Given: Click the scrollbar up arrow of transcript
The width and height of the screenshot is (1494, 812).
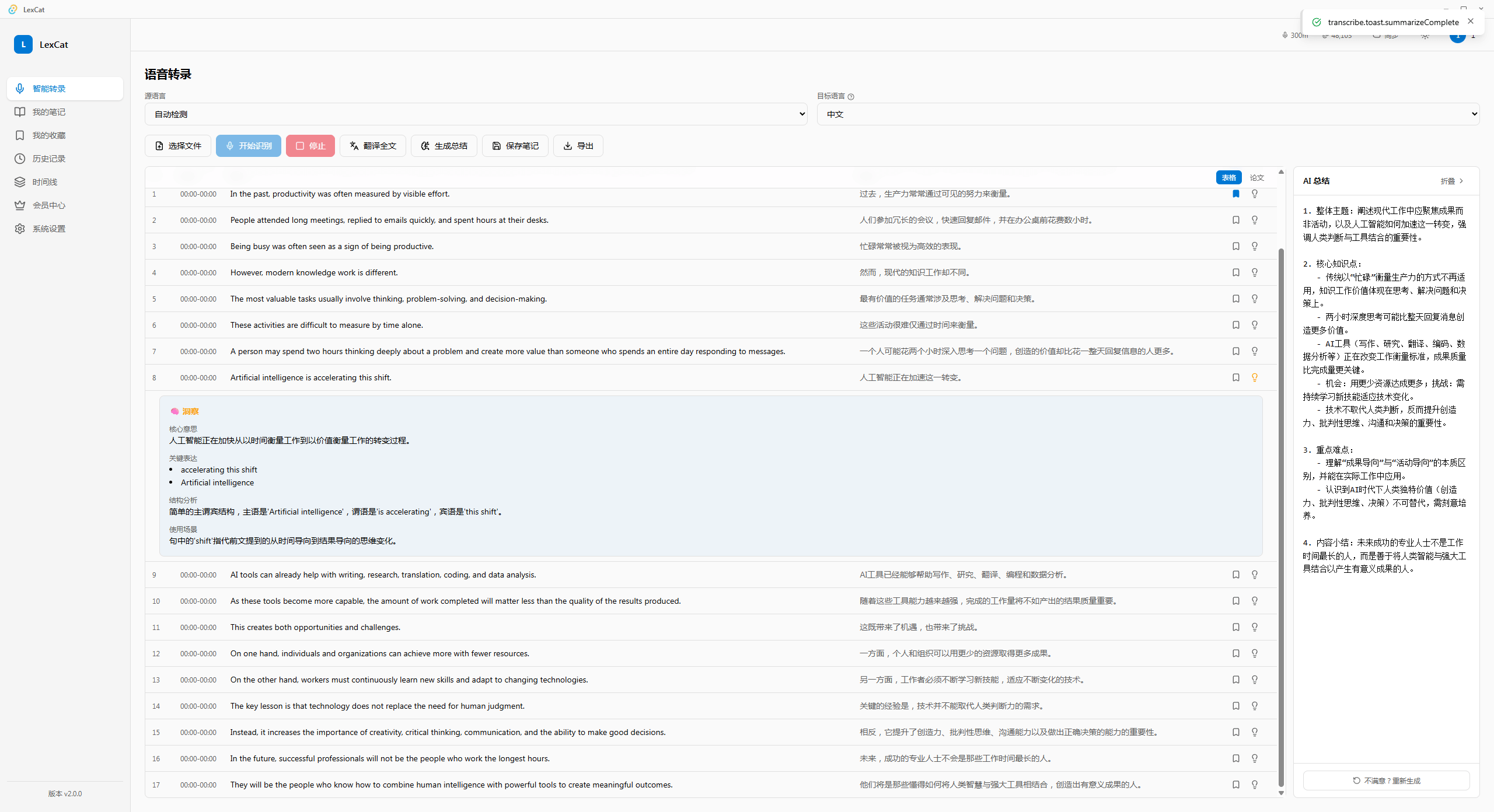Looking at the screenshot, I should click(x=1281, y=172).
